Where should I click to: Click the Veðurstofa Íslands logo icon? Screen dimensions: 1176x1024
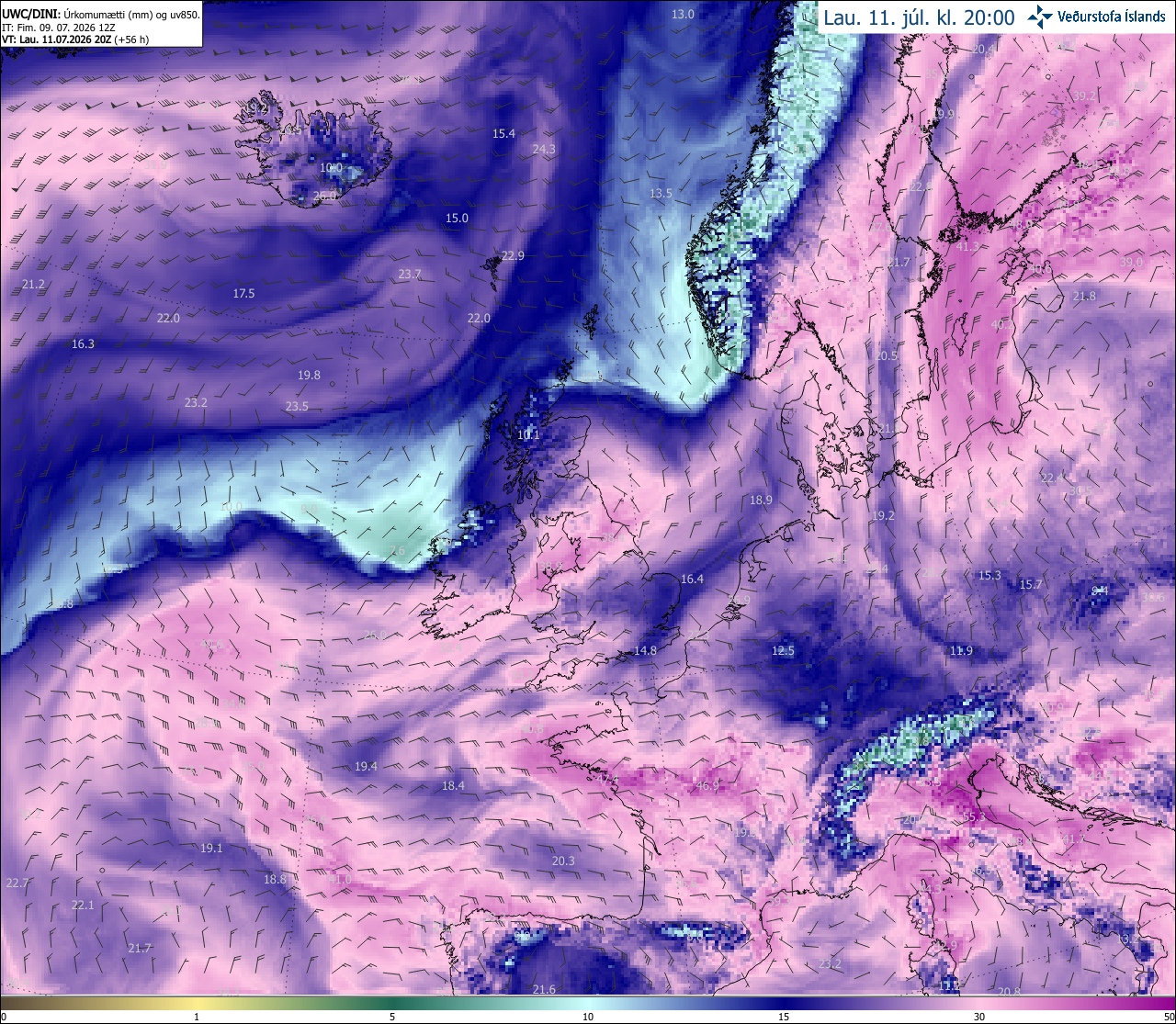1040,17
